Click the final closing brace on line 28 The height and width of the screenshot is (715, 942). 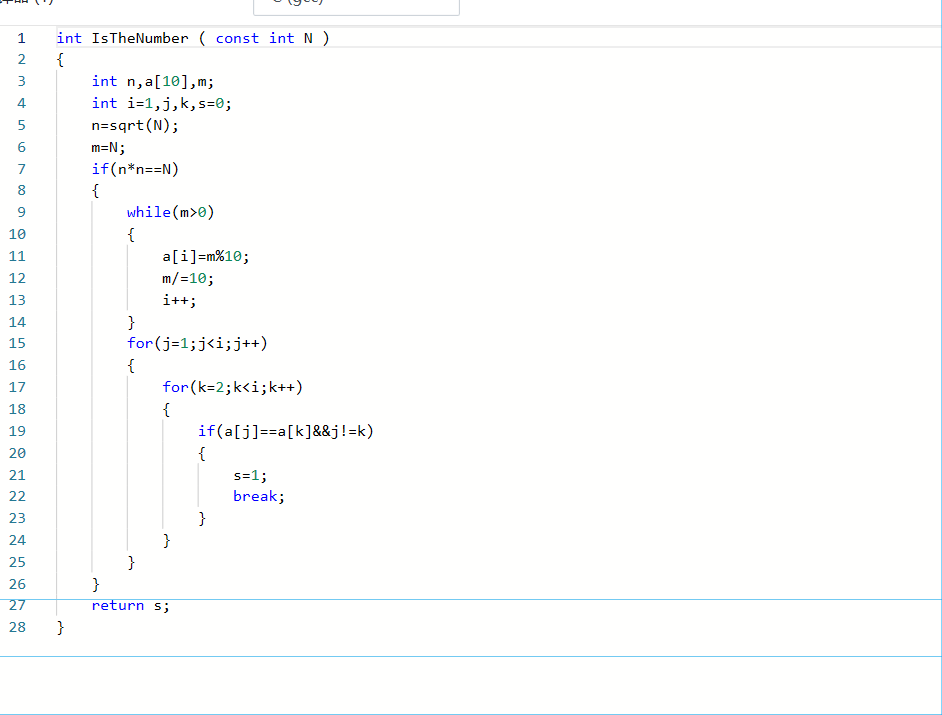(60, 628)
